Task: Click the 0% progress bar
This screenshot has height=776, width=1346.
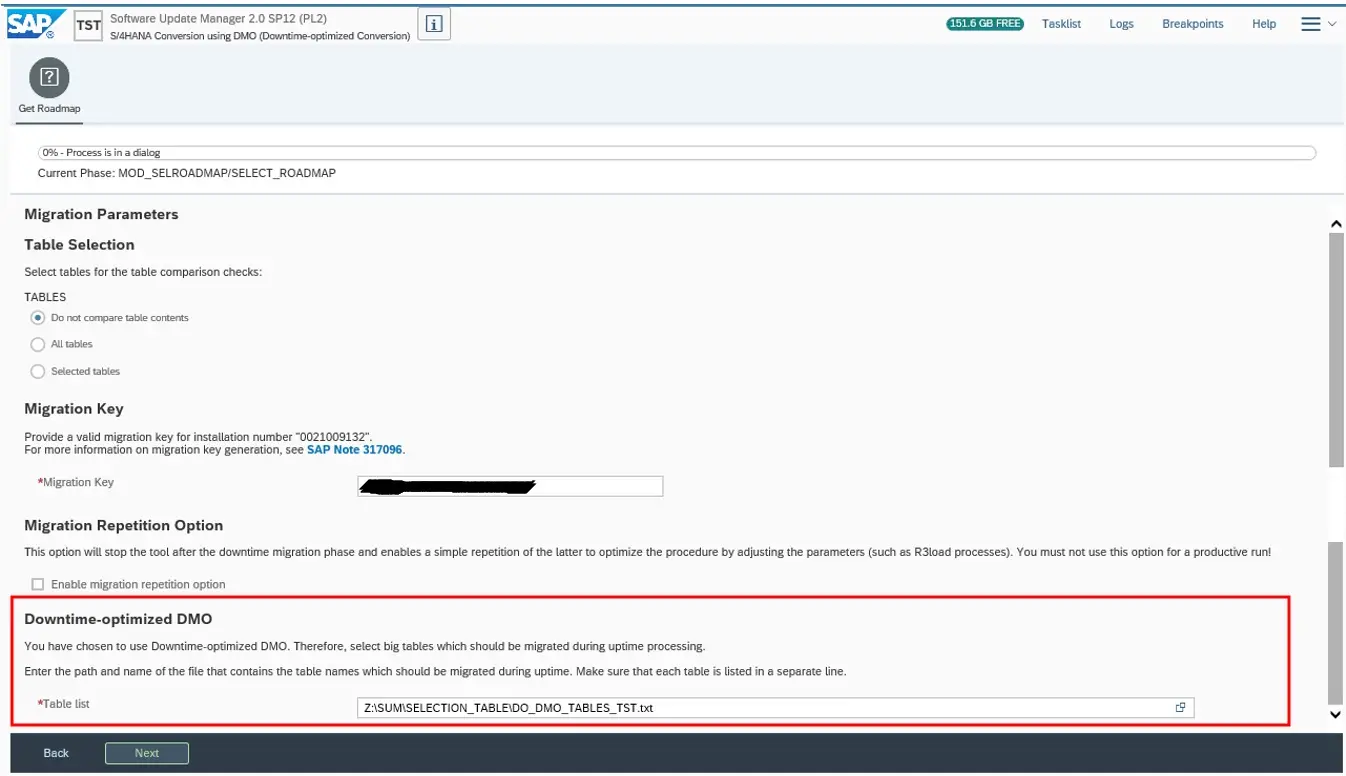Action: pyautogui.click(x=677, y=153)
